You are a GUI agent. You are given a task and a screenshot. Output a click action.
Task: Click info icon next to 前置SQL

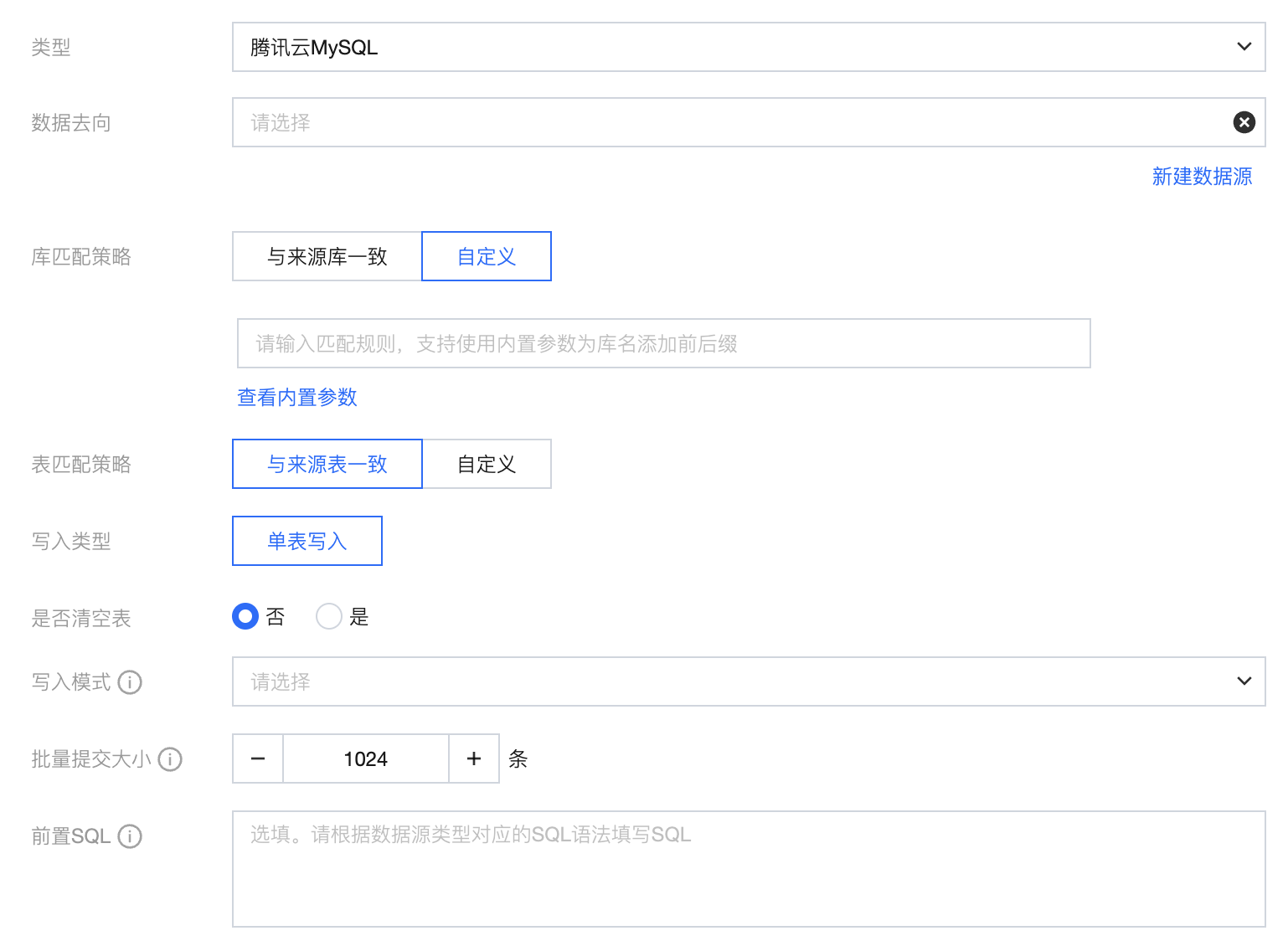(x=130, y=836)
